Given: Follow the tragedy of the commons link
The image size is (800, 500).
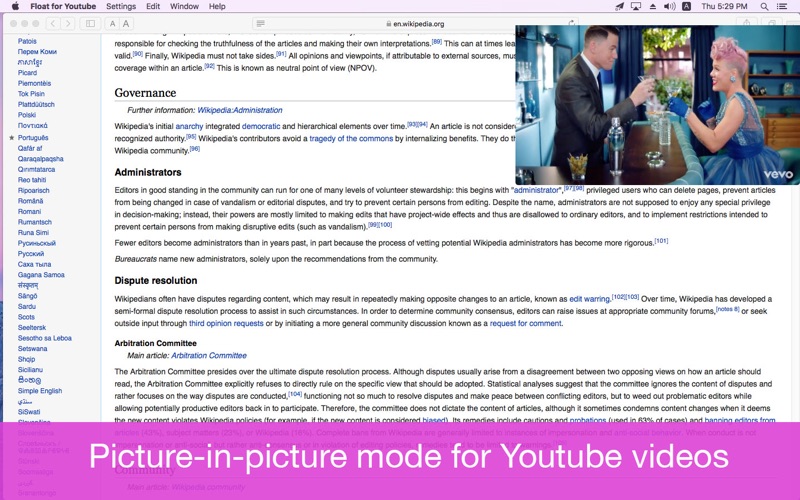Looking at the screenshot, I should pos(351,138).
